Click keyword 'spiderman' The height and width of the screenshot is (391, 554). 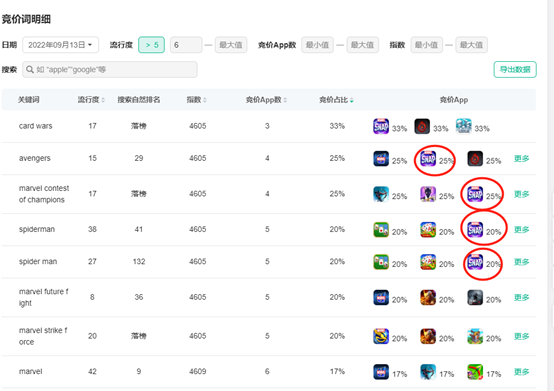37,229
